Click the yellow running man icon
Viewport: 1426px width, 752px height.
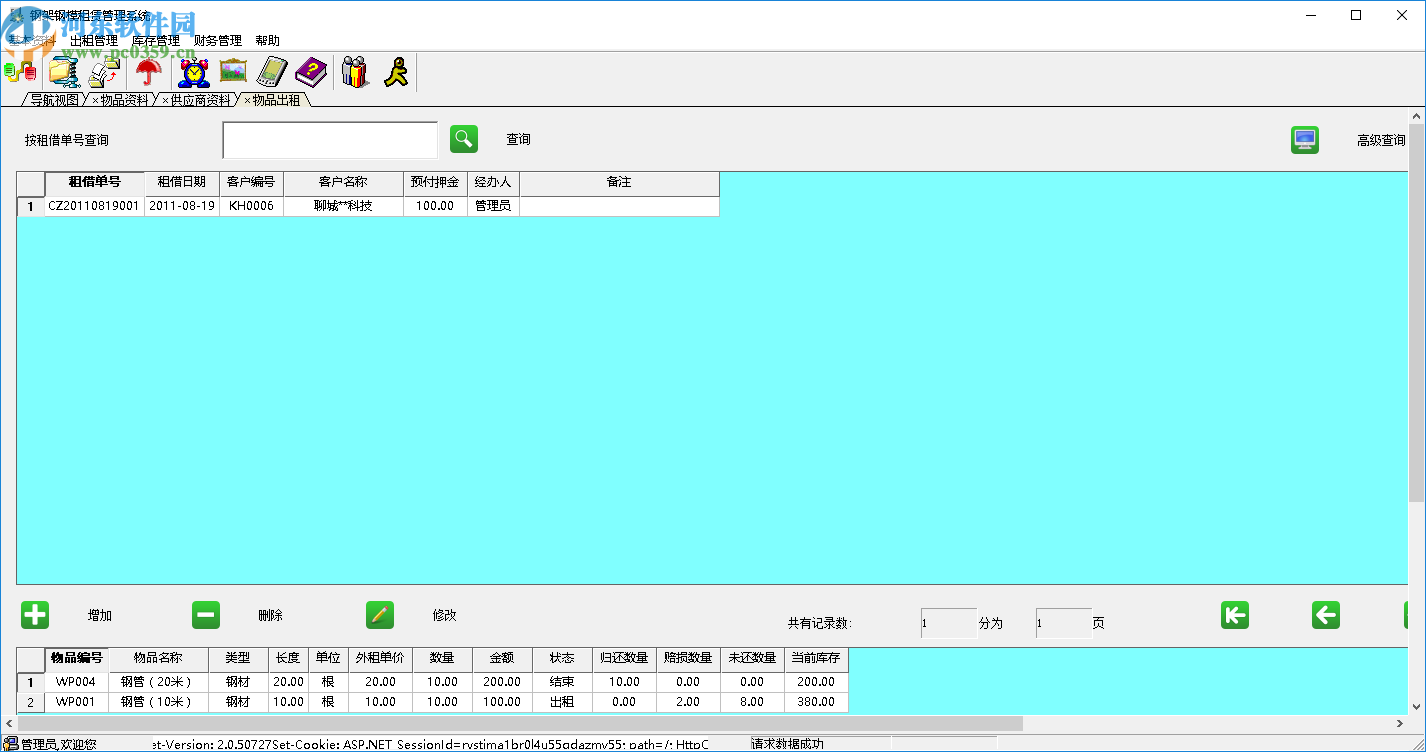[396, 72]
